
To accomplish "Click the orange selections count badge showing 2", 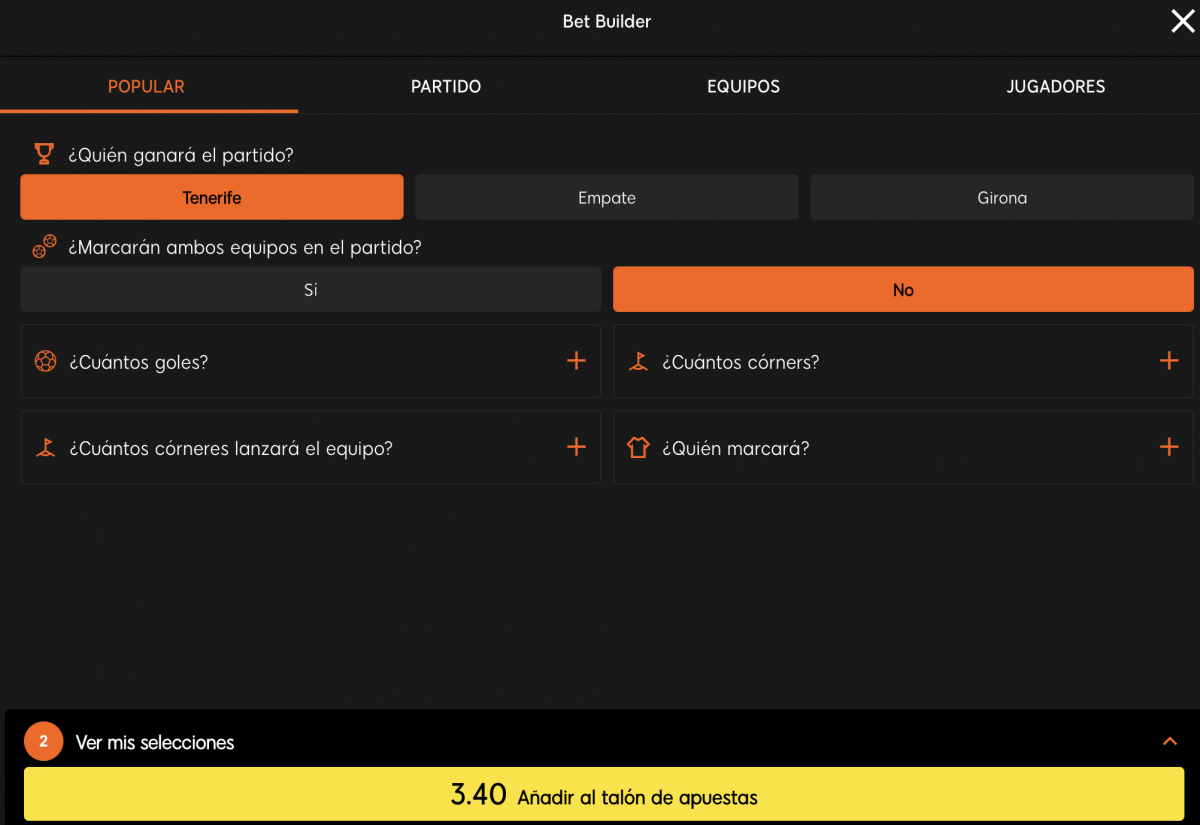I will [43, 742].
